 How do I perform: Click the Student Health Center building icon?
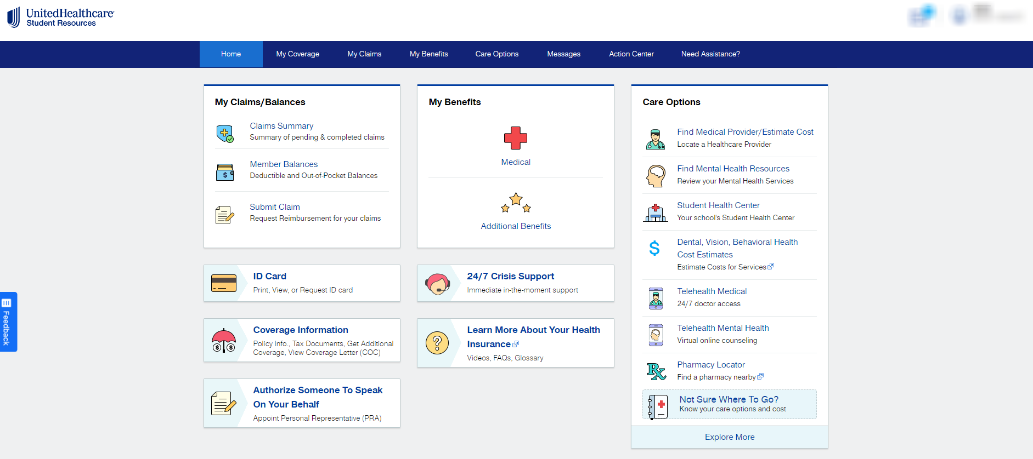[655, 213]
